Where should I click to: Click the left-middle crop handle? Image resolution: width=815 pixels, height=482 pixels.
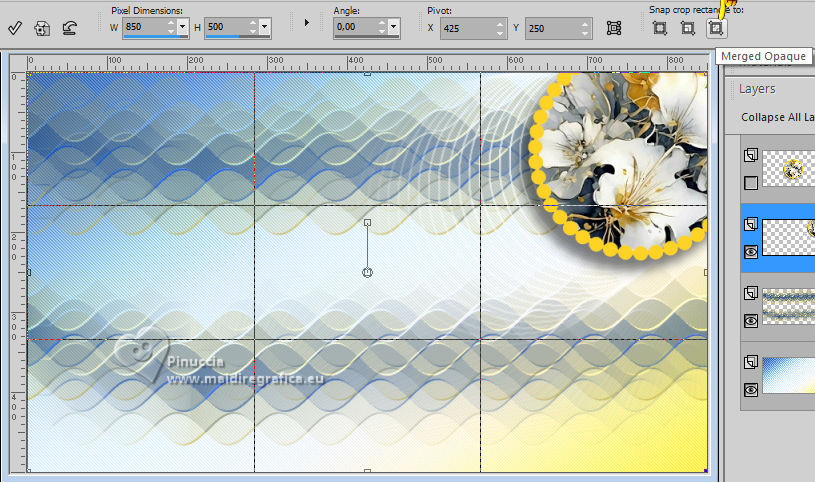(29, 272)
